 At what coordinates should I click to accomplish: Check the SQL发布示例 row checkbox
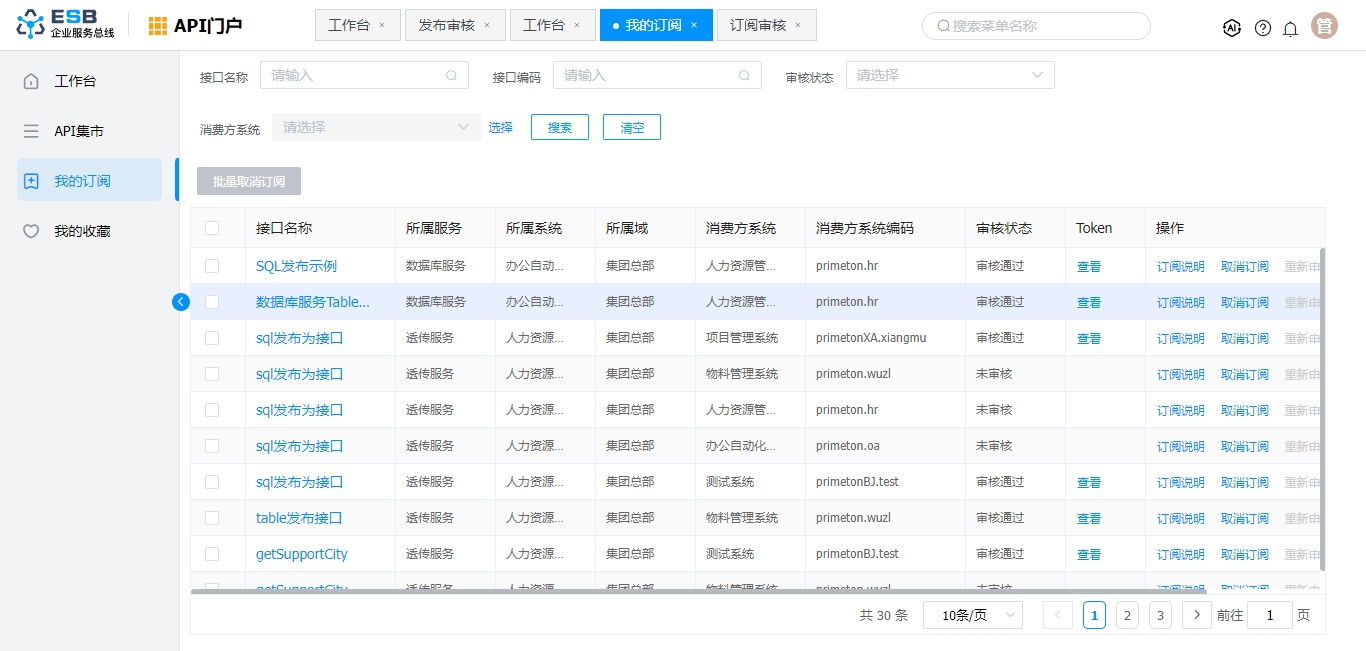(x=212, y=266)
